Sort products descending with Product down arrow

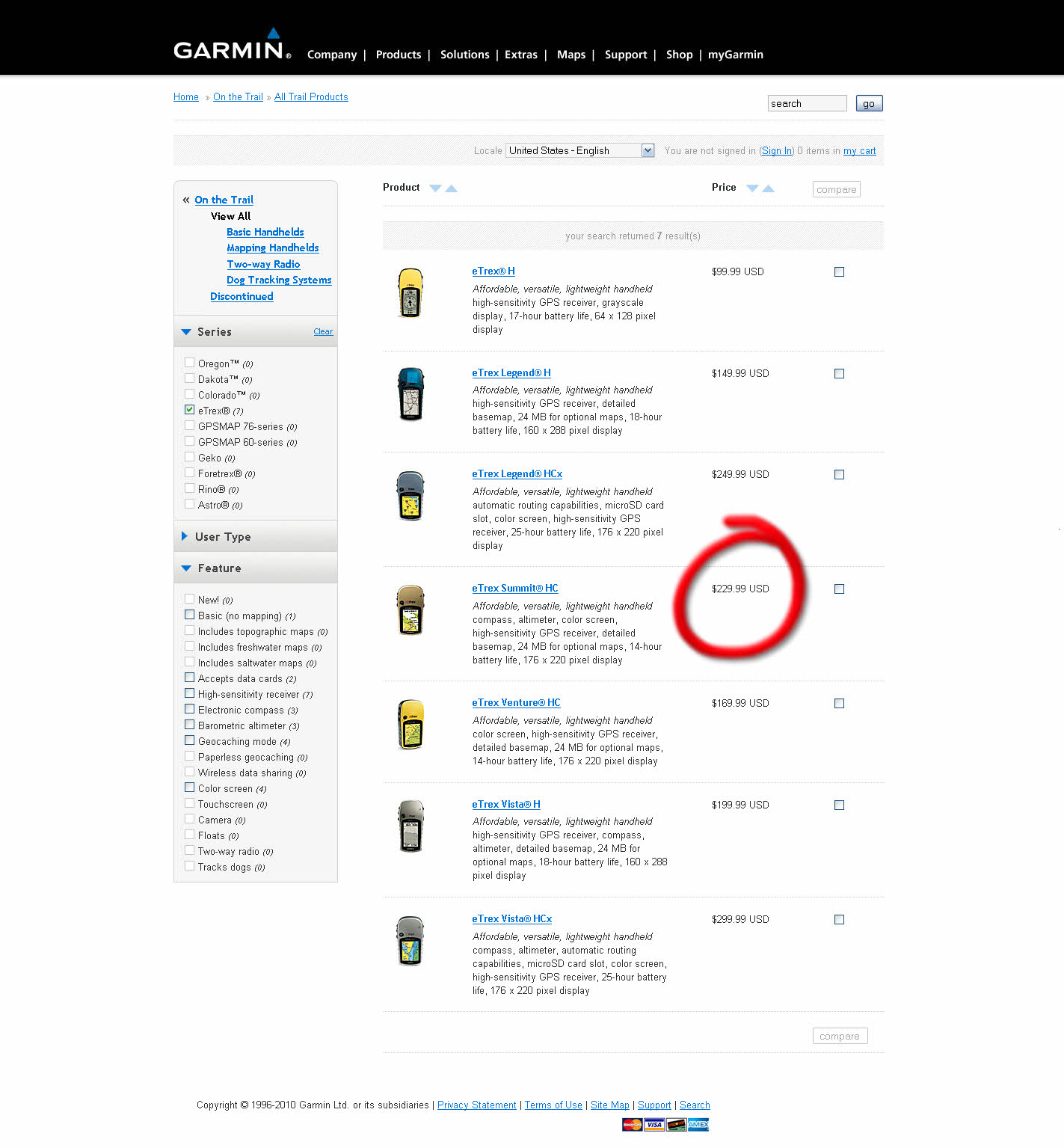[435, 188]
